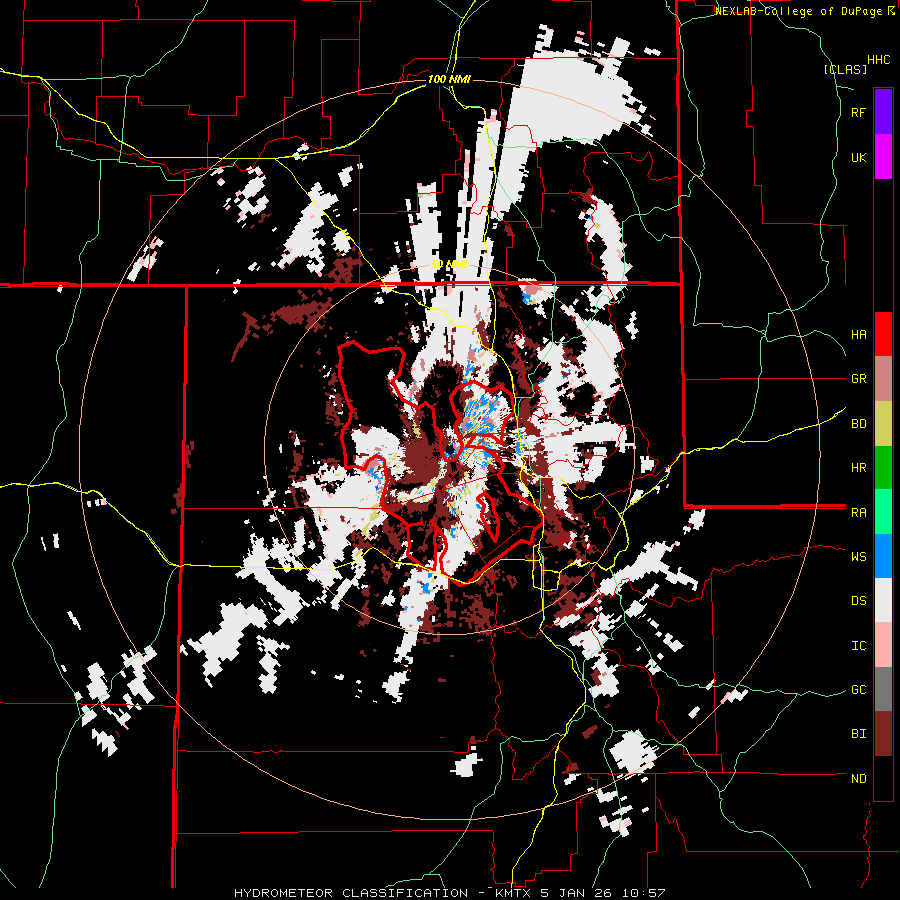This screenshot has width=900, height=900.
Task: Click the DS white legend swatch
Action: pos(883,600)
